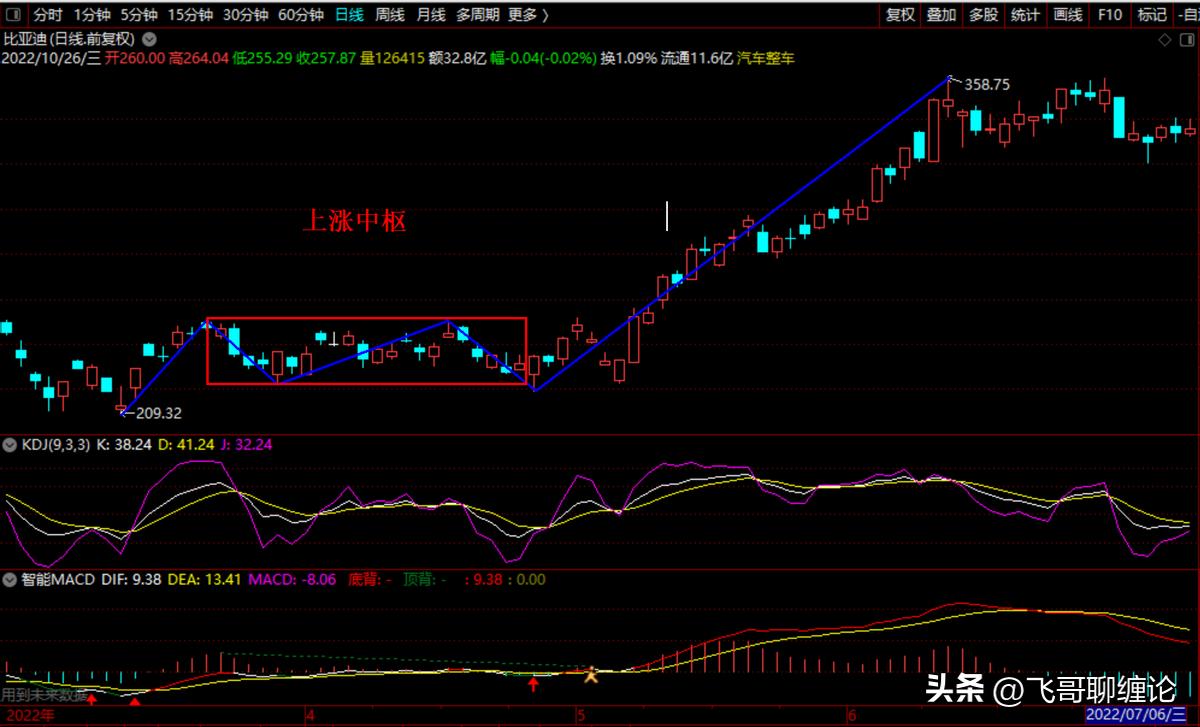The width and height of the screenshot is (1200, 727).
Task: Click the 统计 statistics button
Action: 1025,15
